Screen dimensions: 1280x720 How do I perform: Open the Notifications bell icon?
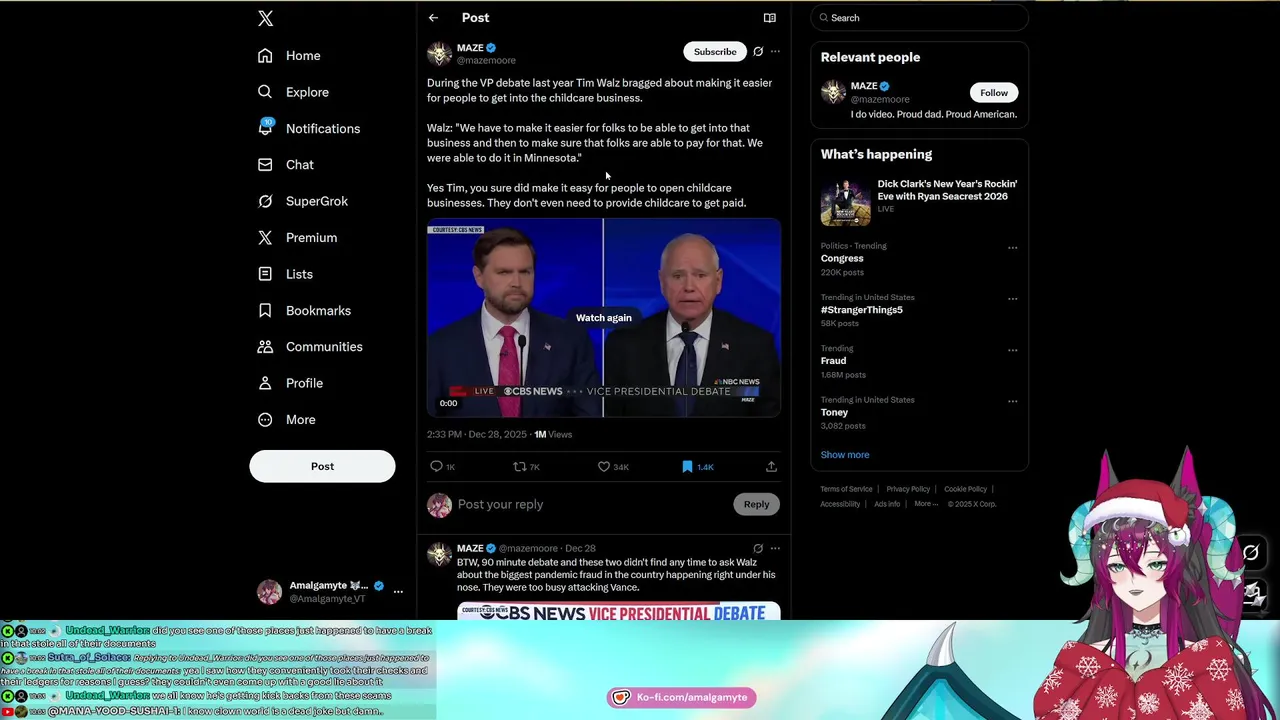[265, 128]
